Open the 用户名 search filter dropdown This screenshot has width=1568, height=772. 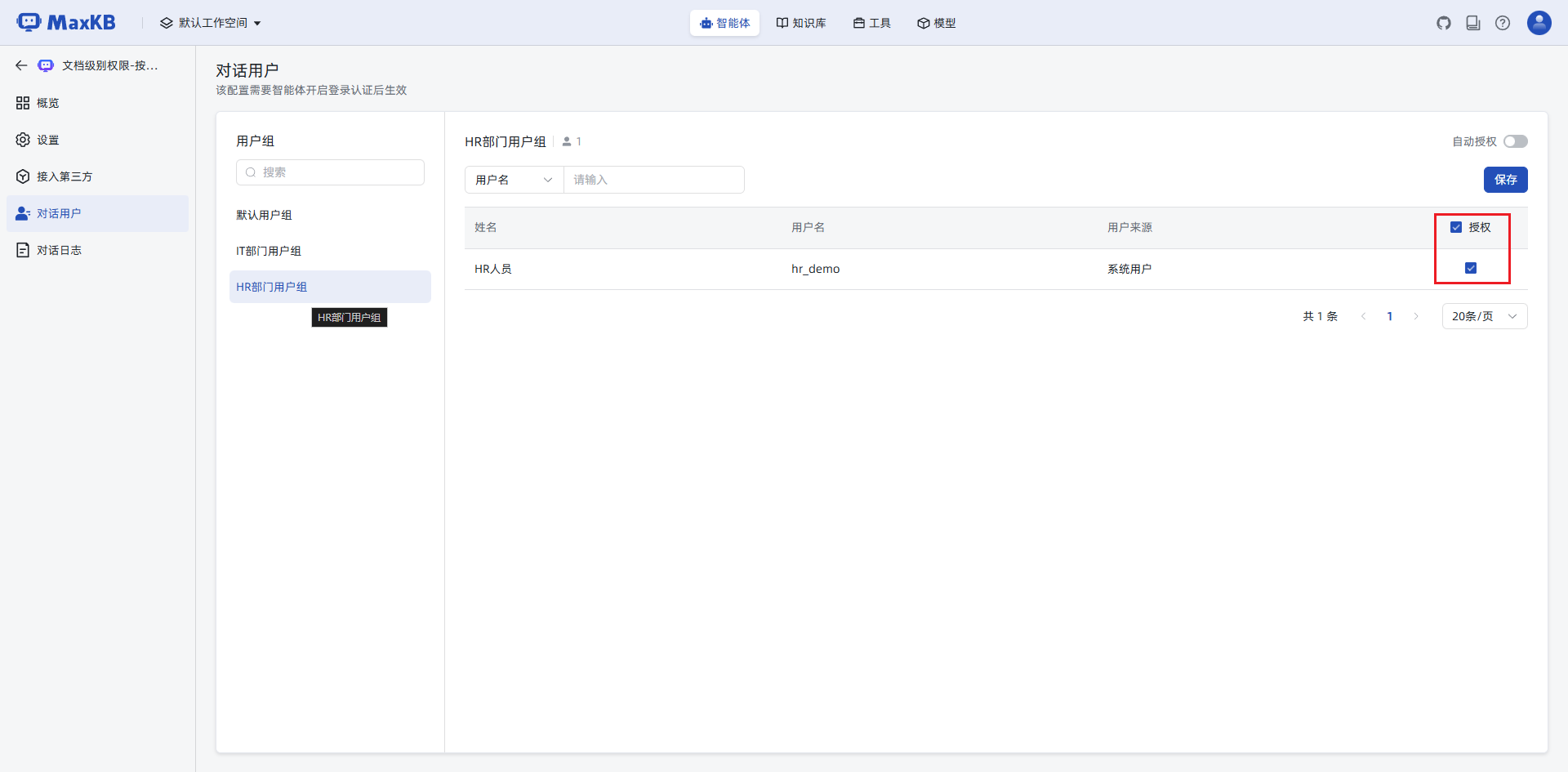coord(514,180)
